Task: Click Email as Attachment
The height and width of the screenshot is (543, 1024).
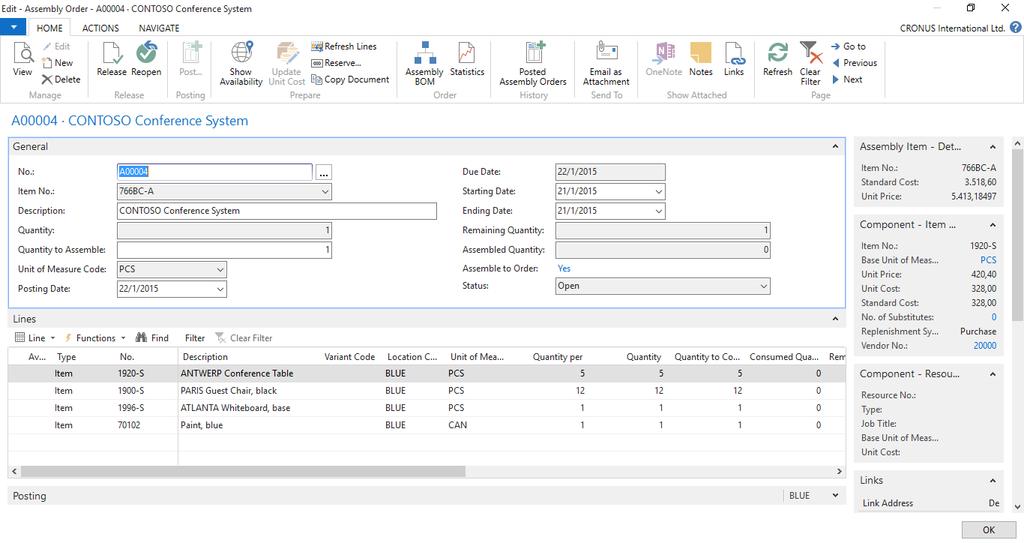Action: (x=606, y=64)
